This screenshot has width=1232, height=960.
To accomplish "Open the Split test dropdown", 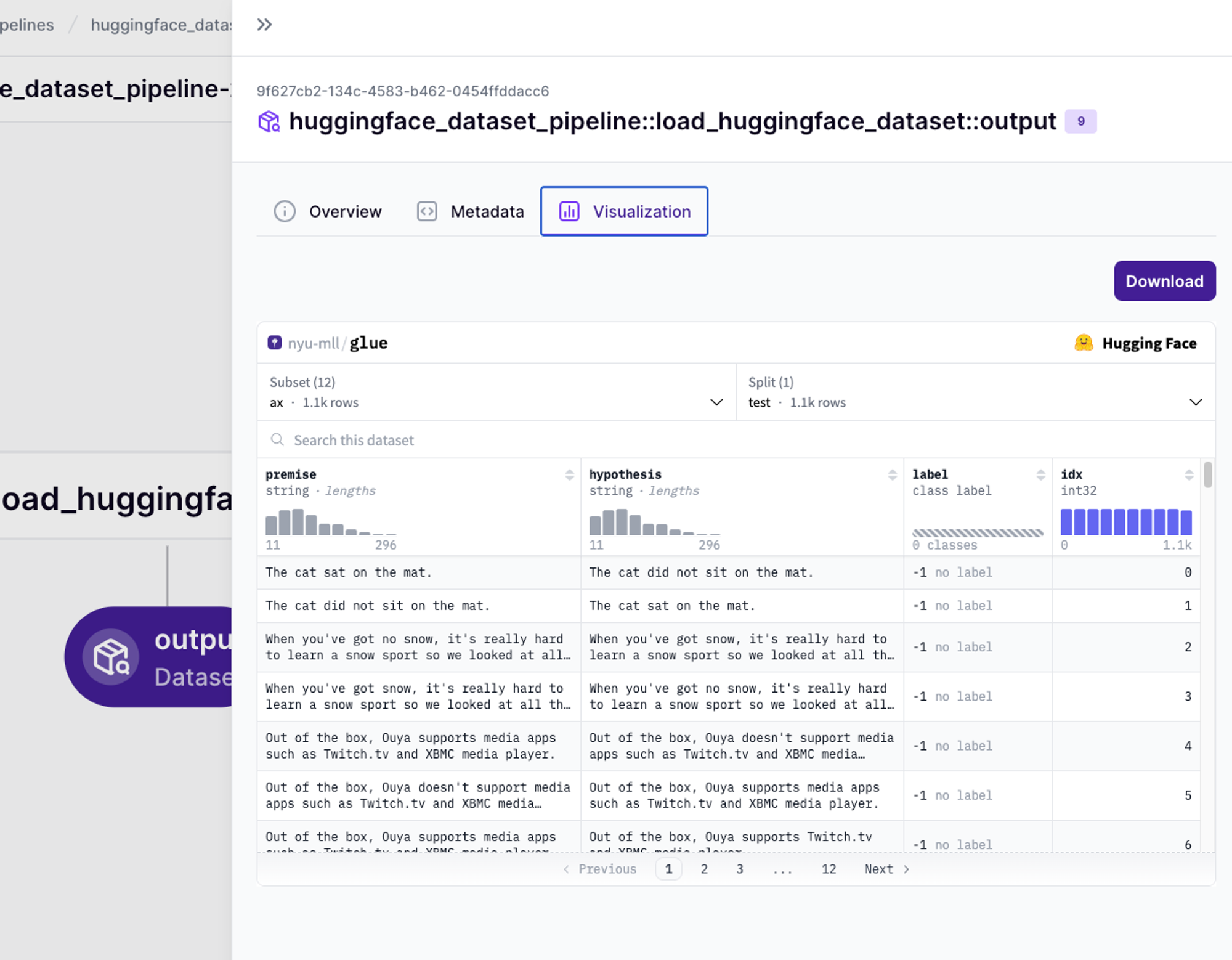I will [976, 392].
